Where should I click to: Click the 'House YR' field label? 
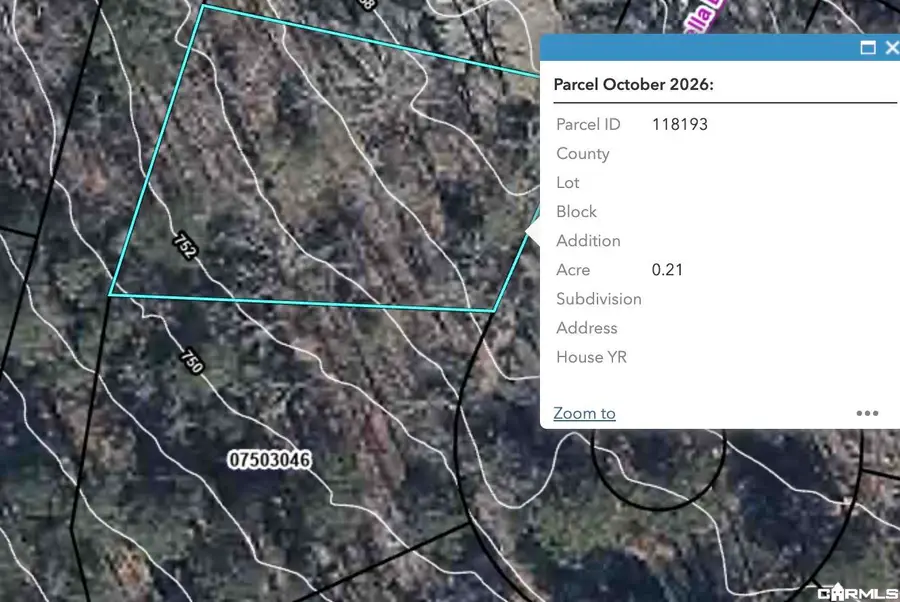591,357
